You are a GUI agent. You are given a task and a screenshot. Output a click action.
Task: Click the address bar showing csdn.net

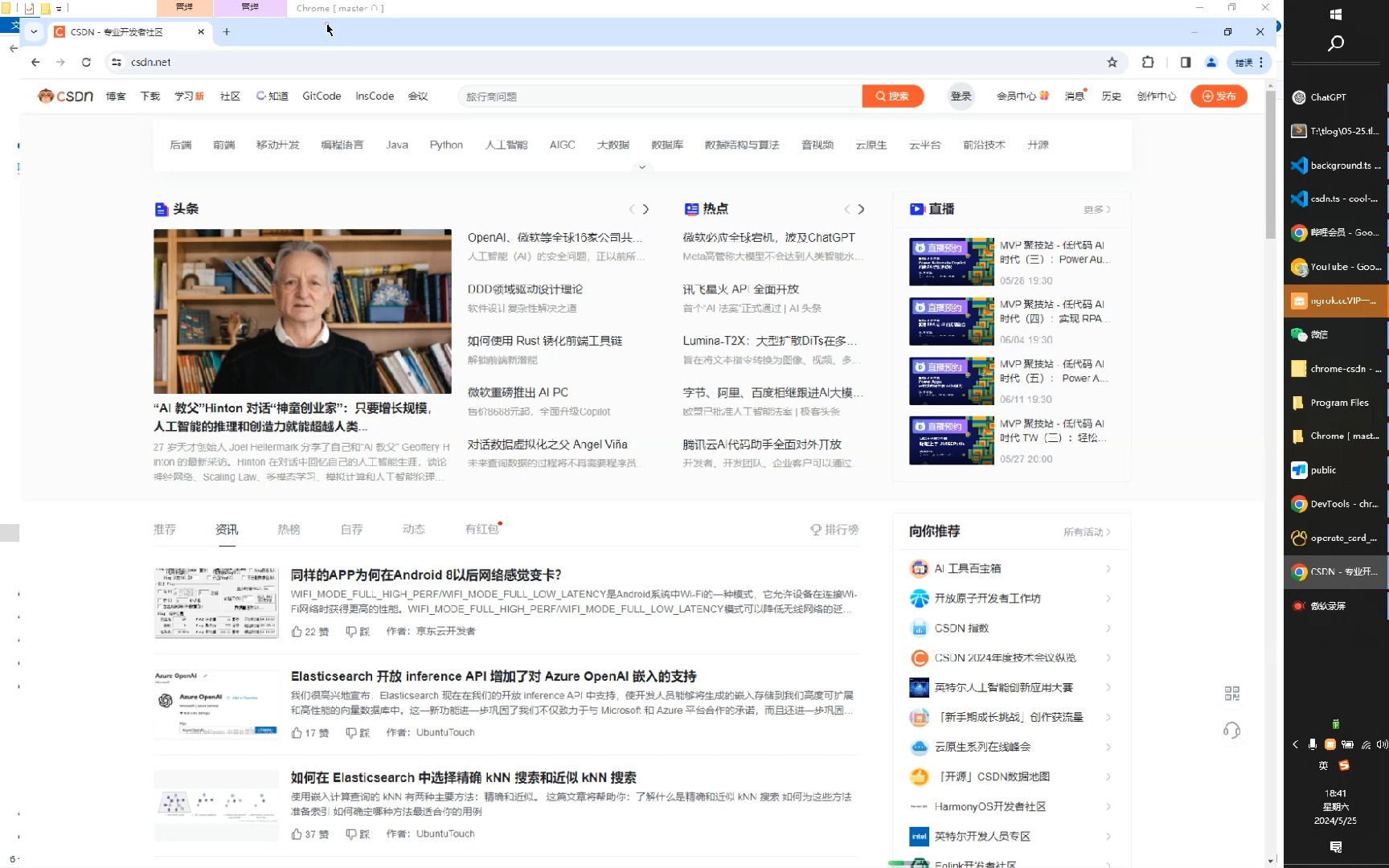point(611,62)
